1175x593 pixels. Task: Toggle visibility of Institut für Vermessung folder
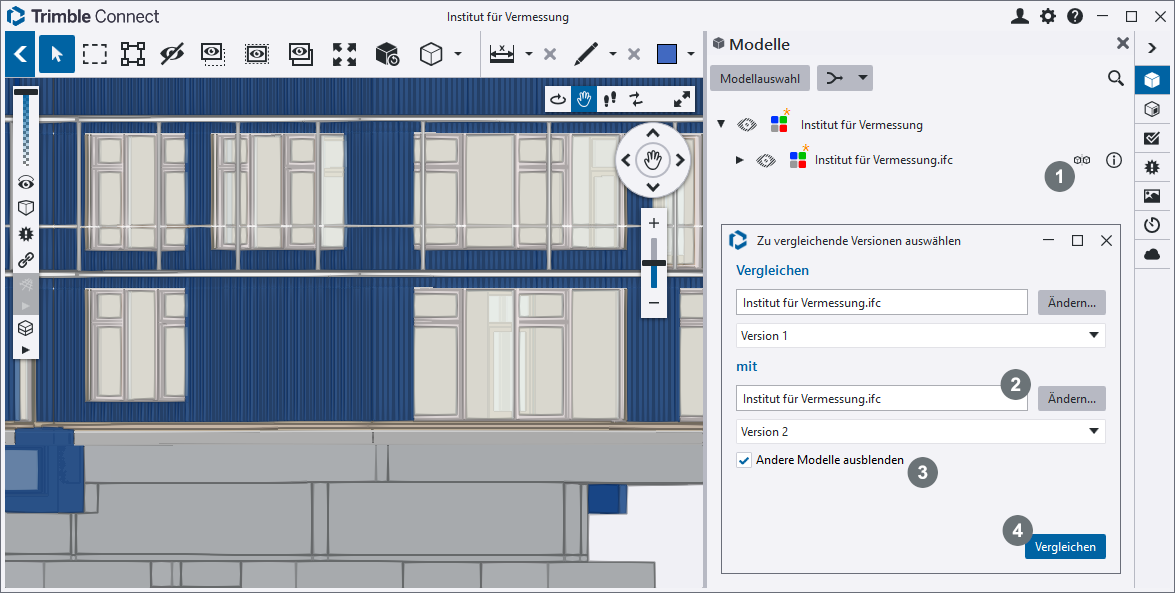[746, 125]
